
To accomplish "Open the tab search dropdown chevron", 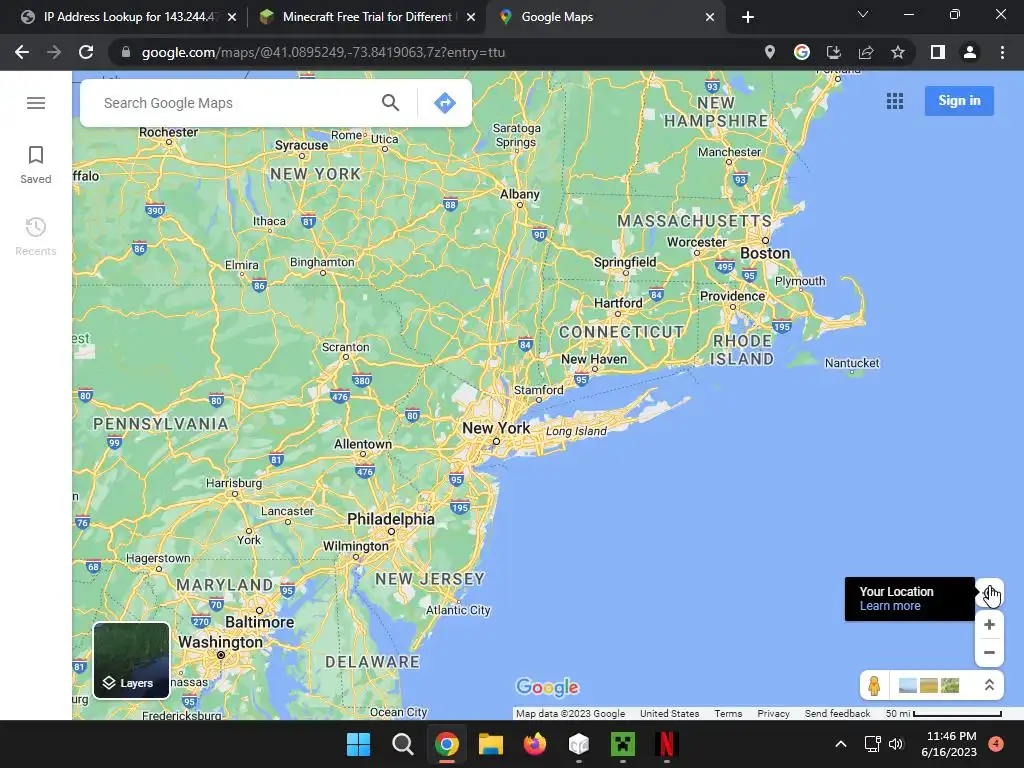I will tap(863, 14).
